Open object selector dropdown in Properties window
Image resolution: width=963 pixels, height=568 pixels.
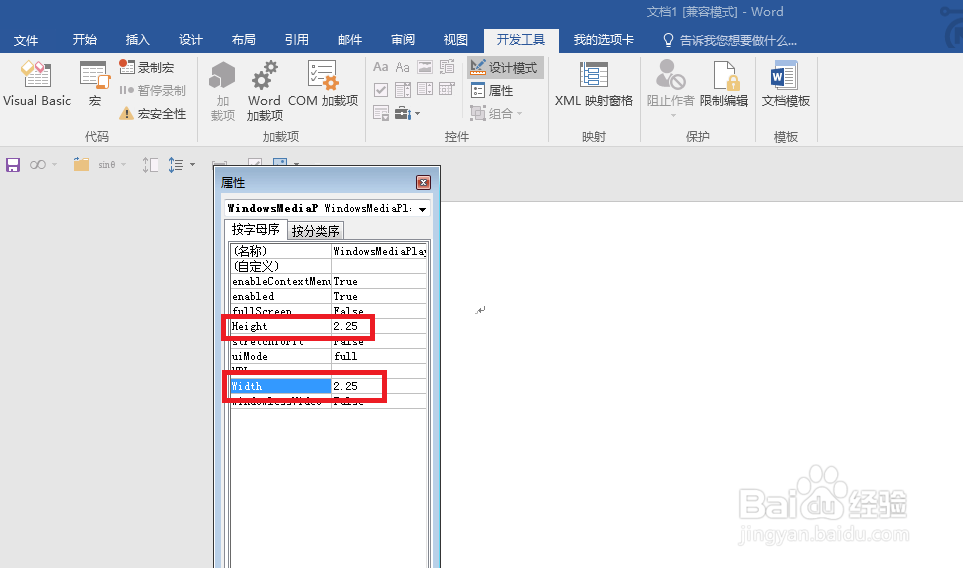(423, 209)
